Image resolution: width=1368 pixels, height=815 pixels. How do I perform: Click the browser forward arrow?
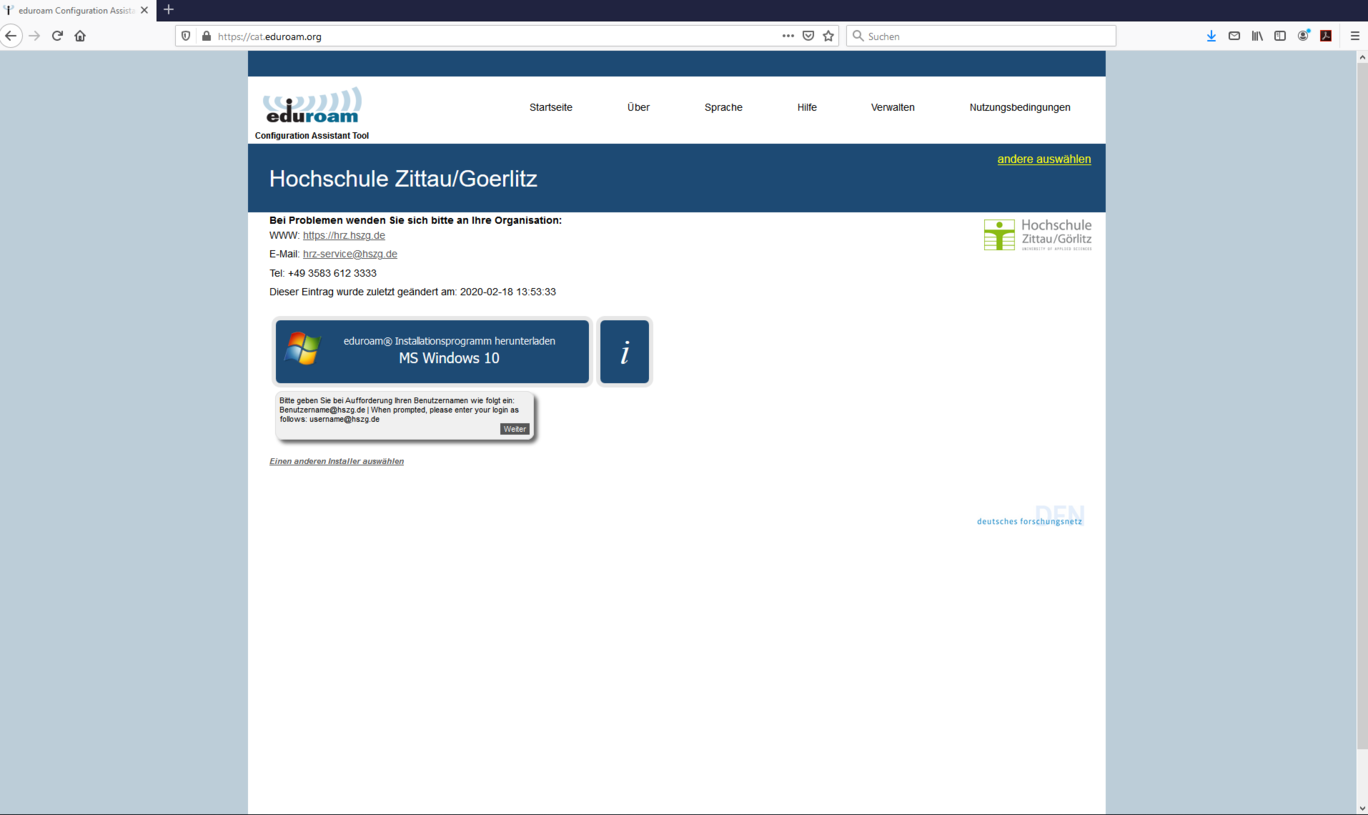[34, 36]
